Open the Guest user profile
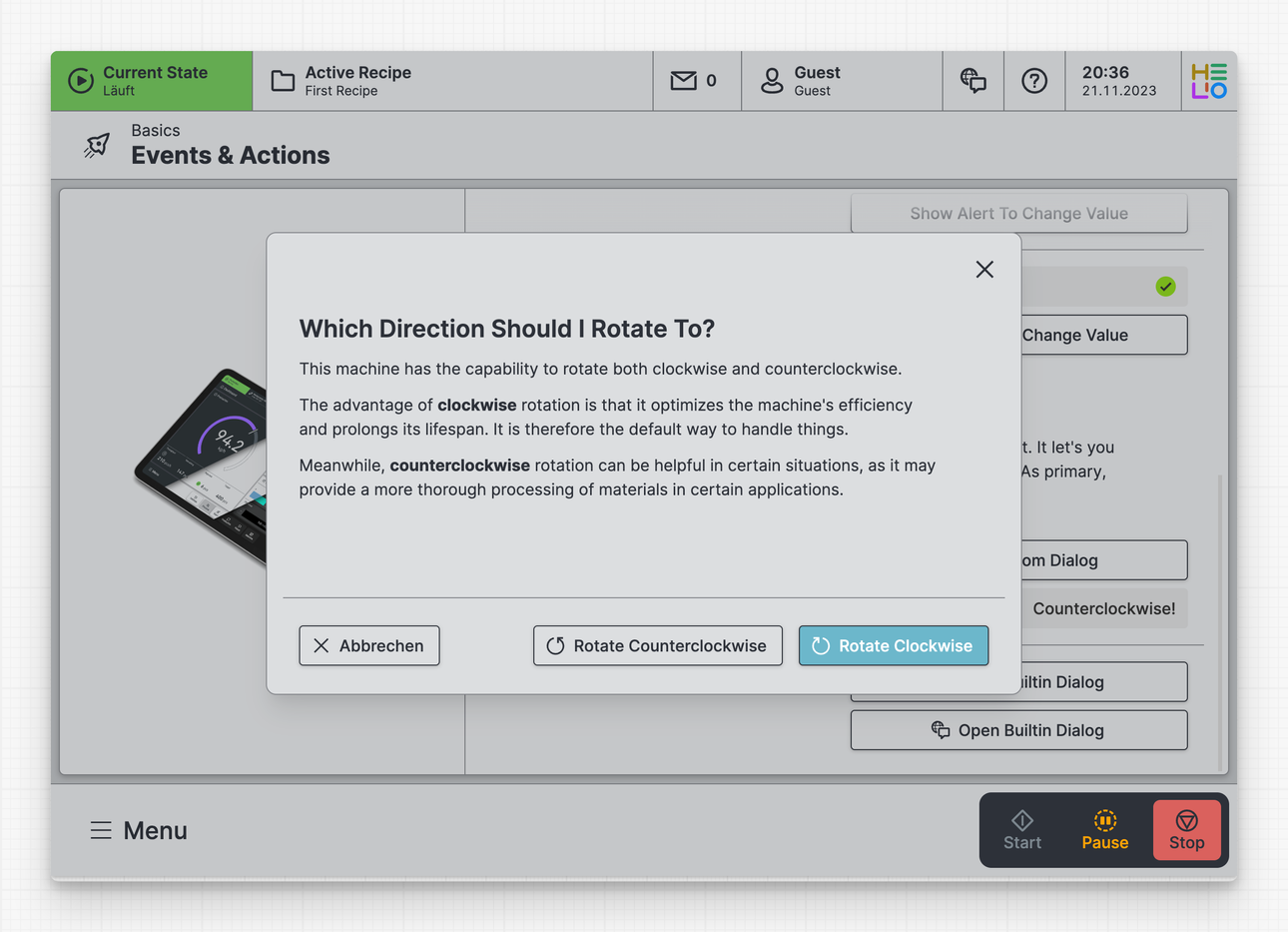The height and width of the screenshot is (932, 1288). 801,81
